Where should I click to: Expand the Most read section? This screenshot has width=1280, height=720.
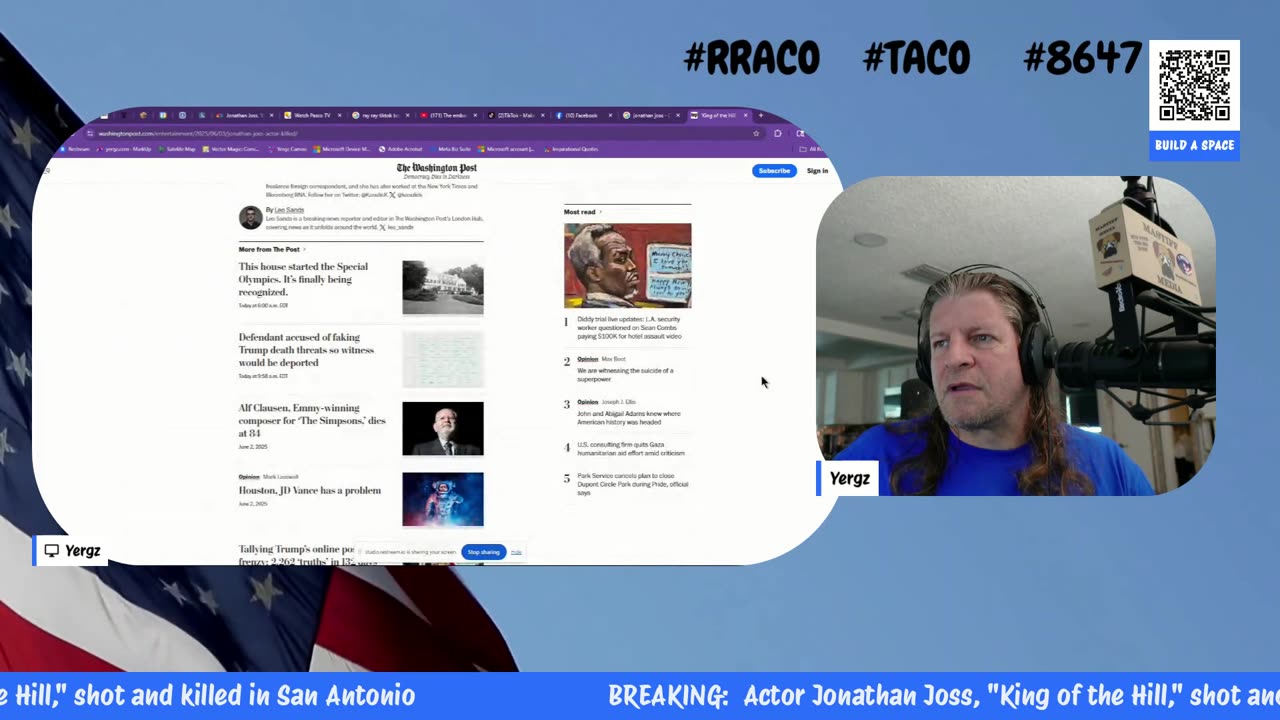[x=583, y=212]
